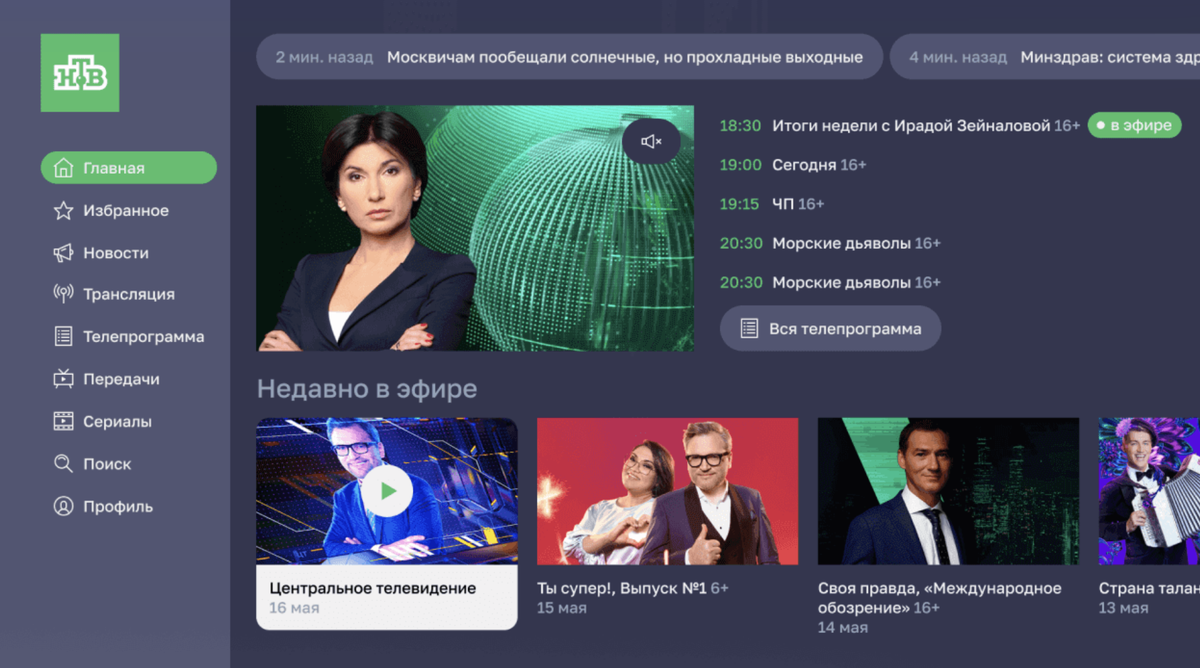Click the film strip icon for Сериалы
The width and height of the screenshot is (1200, 668).
(63, 421)
